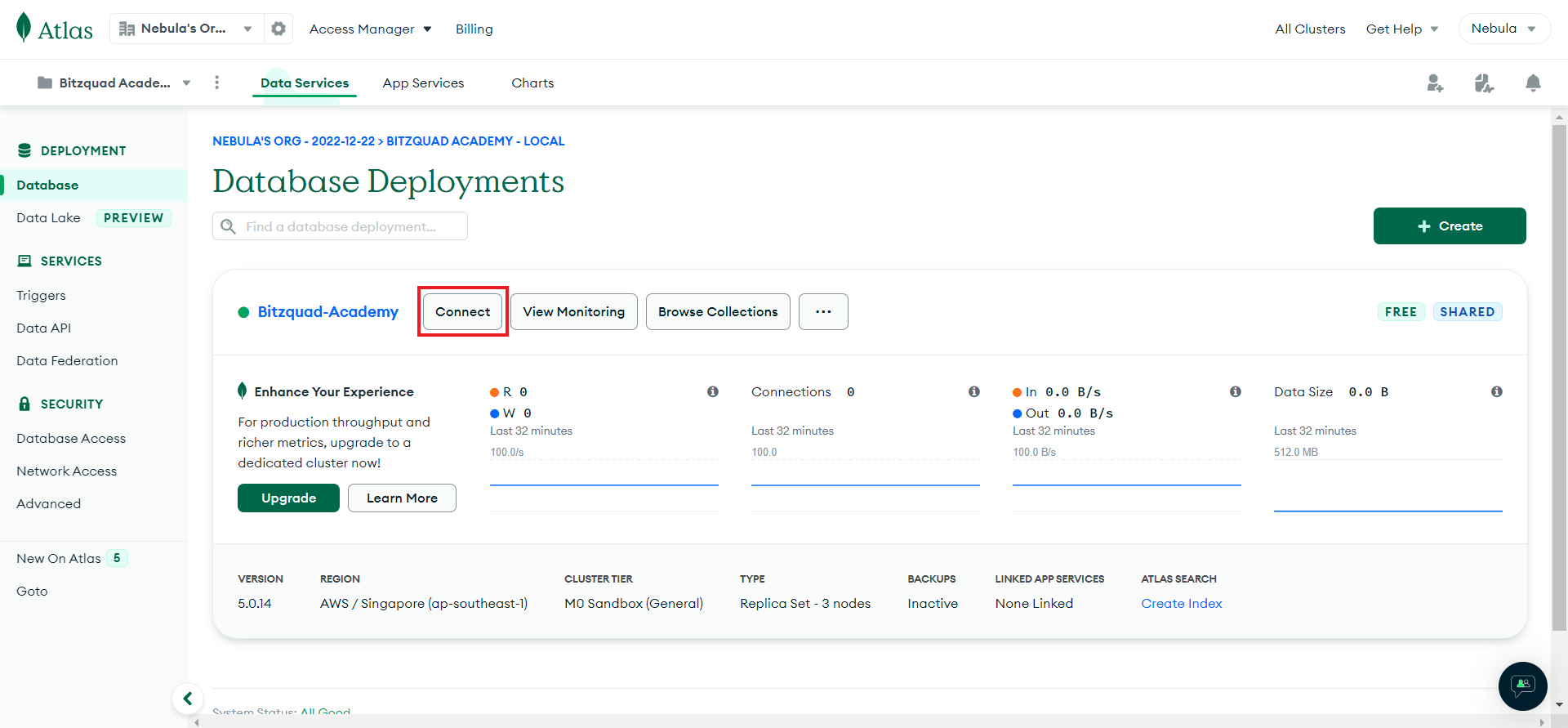
Task: Click the organization building icon
Action: pos(127,29)
